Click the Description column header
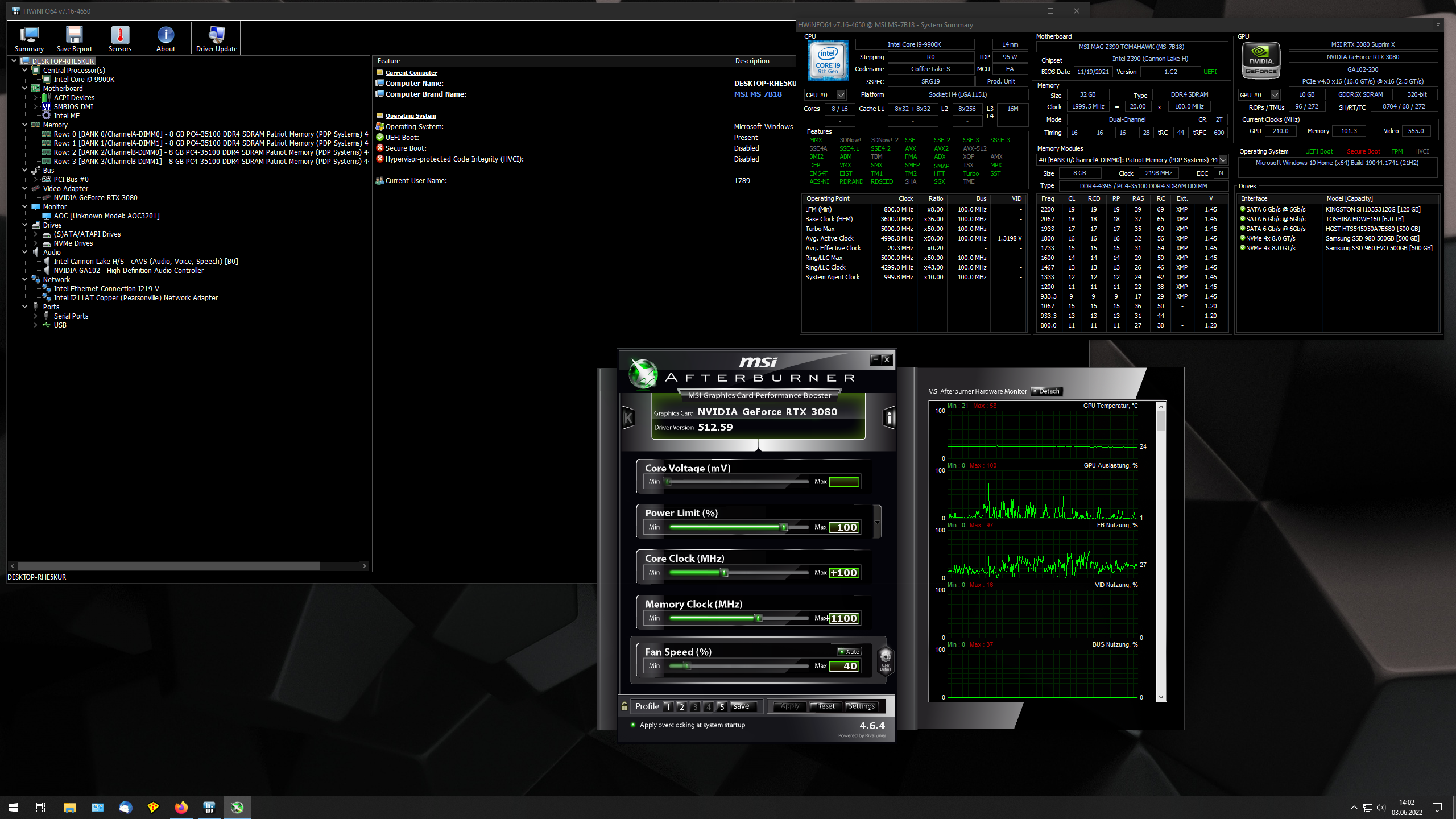Screen dimensions: 1456x819 tap(764, 61)
